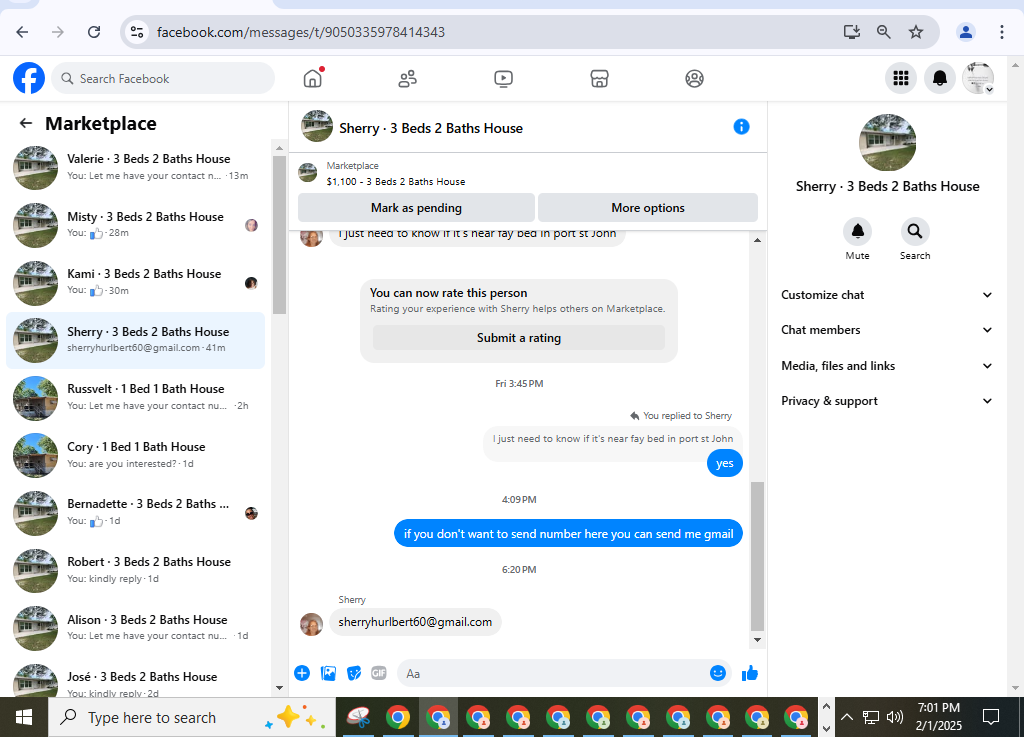This screenshot has height=737, width=1024.
Task: Open Cory 1 Bed 1 Bath House chat
Action: point(136,455)
